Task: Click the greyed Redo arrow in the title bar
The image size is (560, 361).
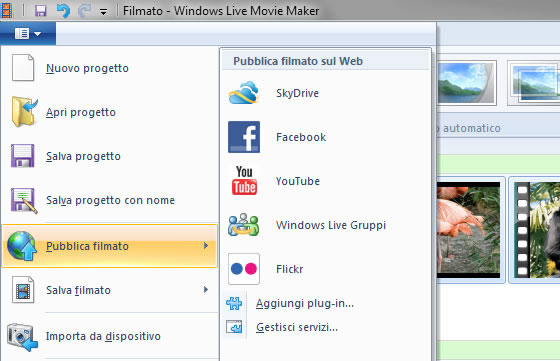Action: click(84, 11)
